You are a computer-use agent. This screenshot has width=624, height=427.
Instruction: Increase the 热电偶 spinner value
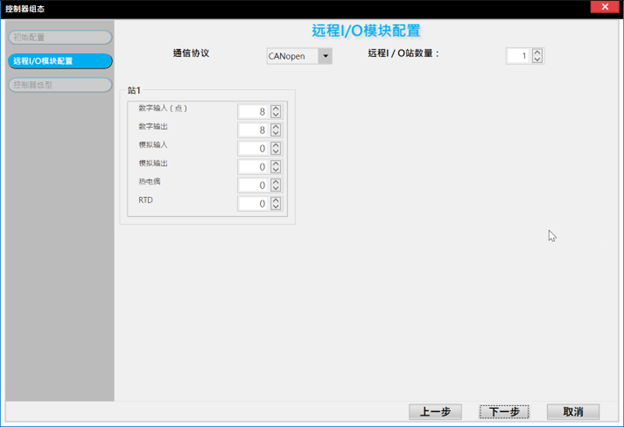[276, 182]
